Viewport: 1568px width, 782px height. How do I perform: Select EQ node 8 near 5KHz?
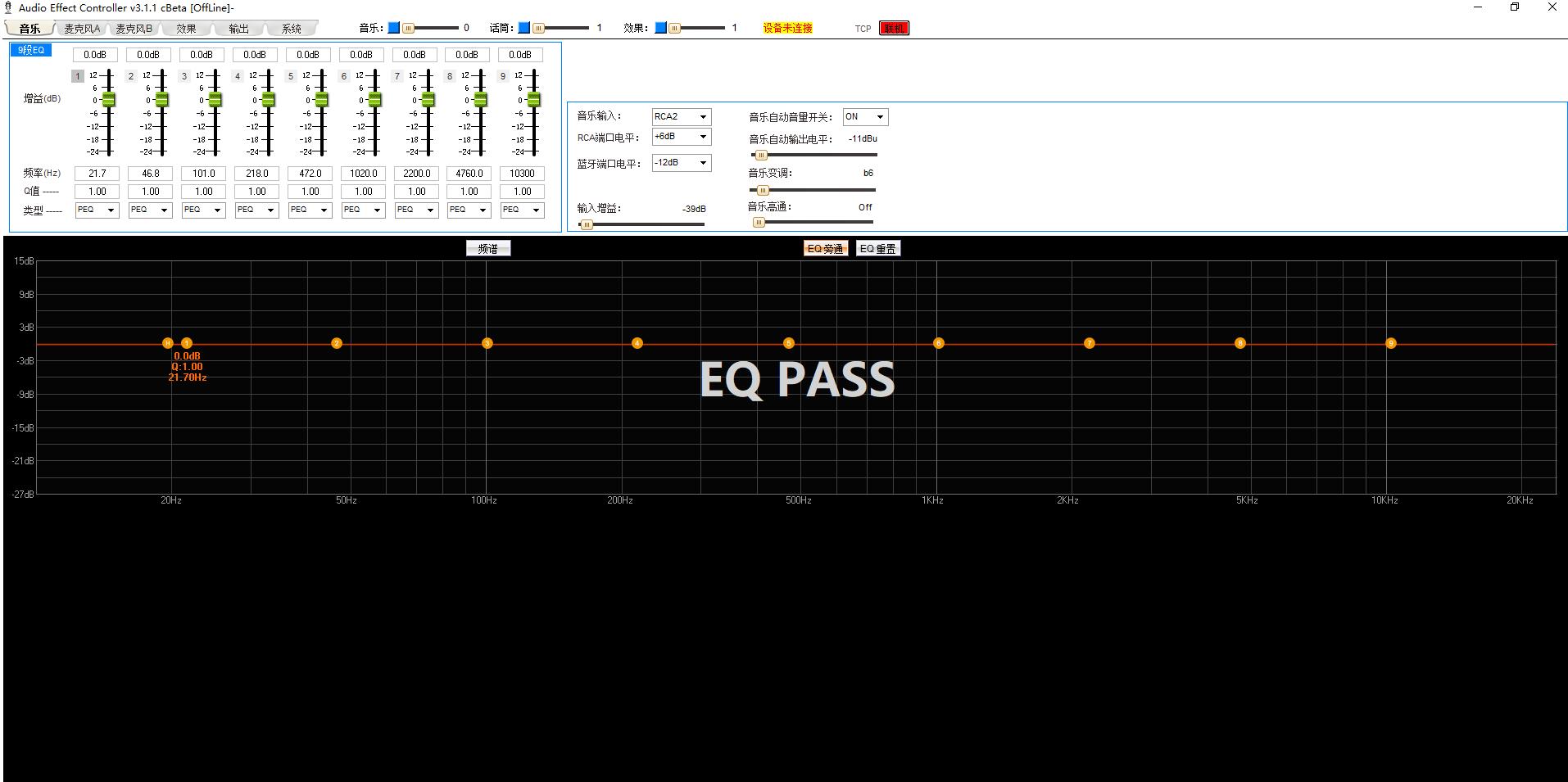click(1239, 343)
